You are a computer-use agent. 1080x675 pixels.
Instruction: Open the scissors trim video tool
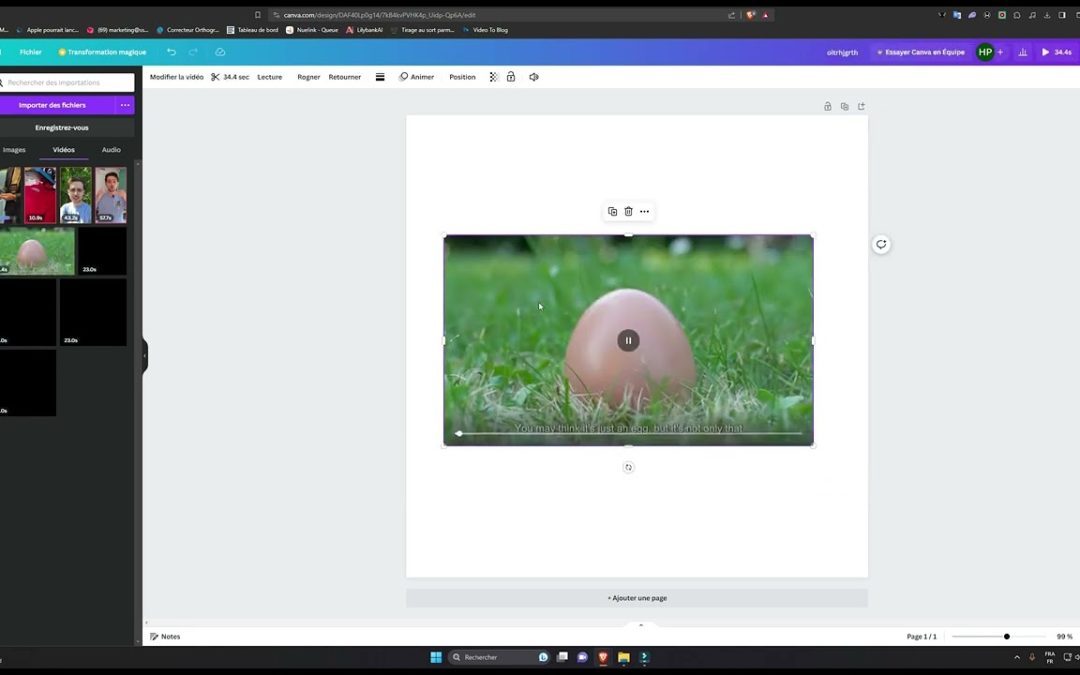(x=216, y=77)
